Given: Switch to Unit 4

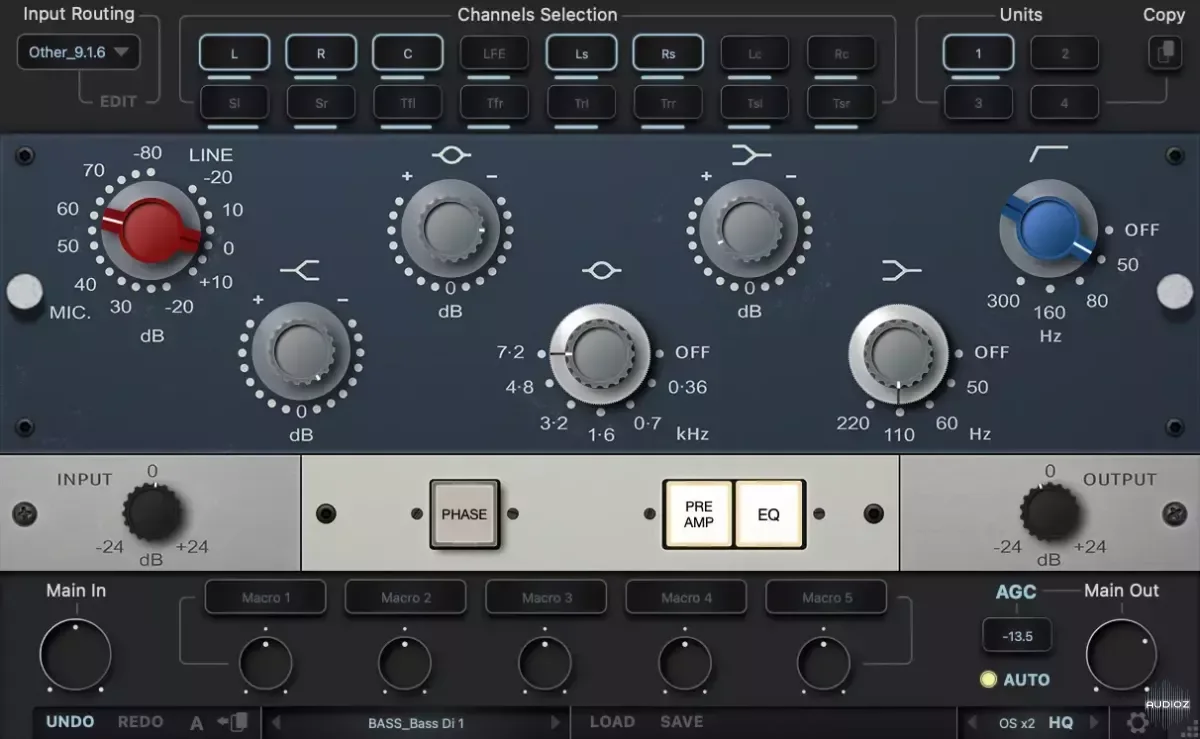Looking at the screenshot, I should (1065, 102).
